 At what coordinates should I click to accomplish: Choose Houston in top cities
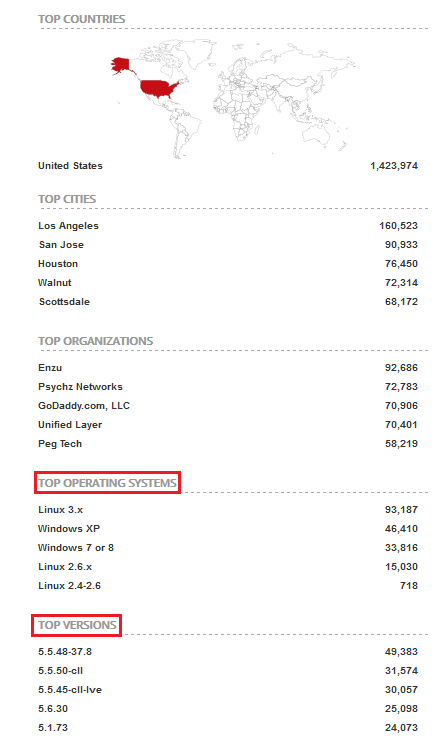(58, 264)
